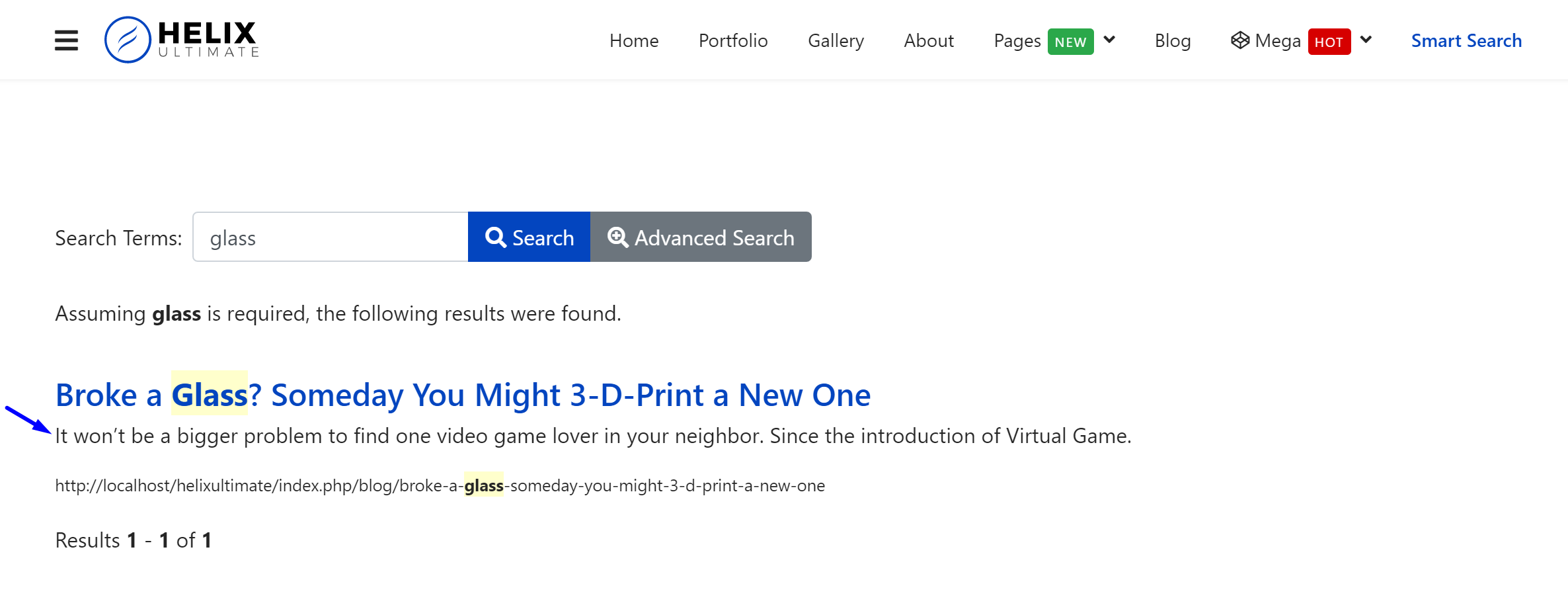
Task: Expand the Mega dropdown chevron
Action: coord(1366,40)
